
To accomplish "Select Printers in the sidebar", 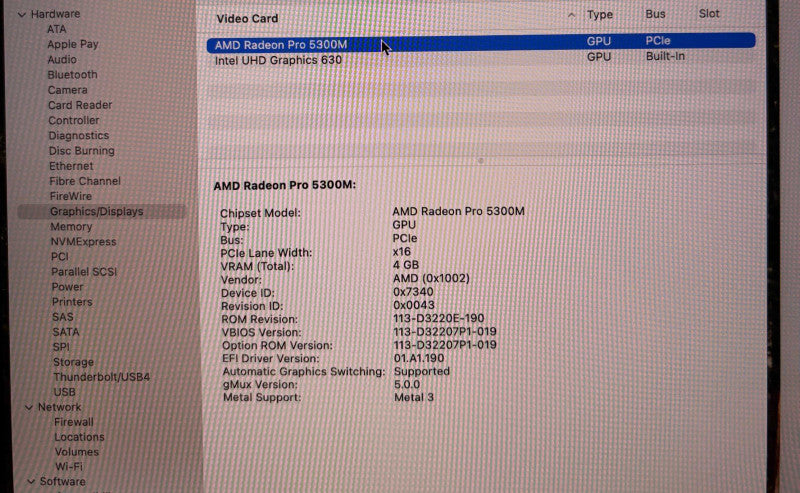I will point(72,302).
